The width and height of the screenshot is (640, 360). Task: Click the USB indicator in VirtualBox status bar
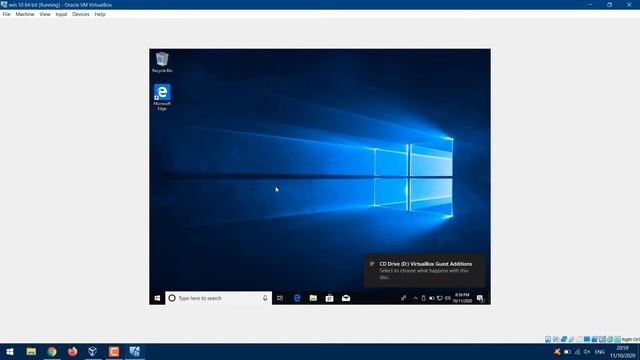click(571, 339)
